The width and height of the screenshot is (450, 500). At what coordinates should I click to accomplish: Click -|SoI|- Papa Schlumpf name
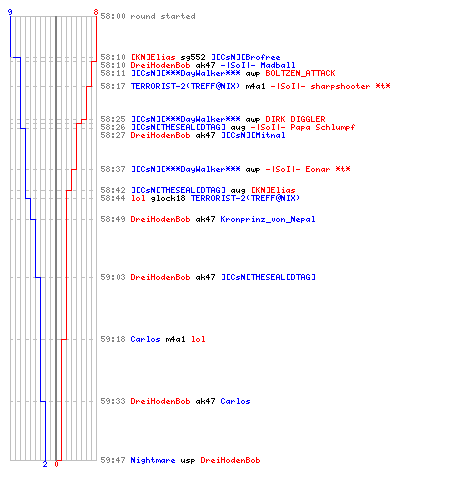(303, 127)
